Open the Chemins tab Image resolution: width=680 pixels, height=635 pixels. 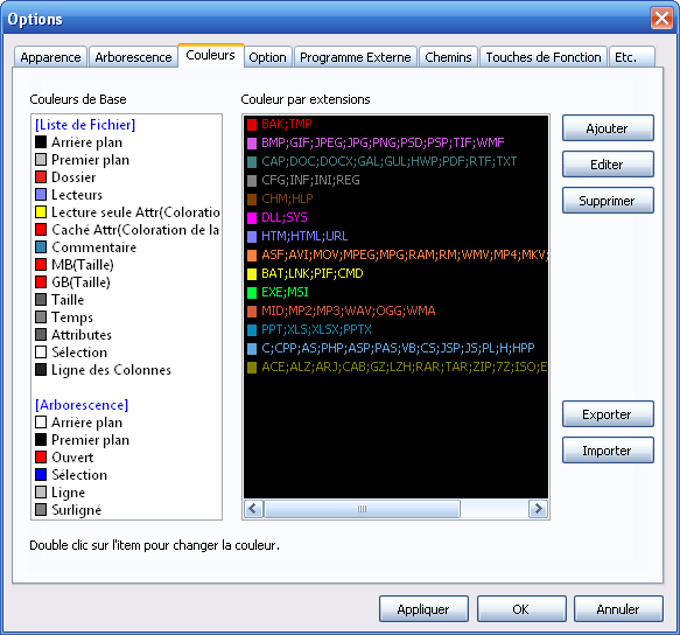pos(448,57)
